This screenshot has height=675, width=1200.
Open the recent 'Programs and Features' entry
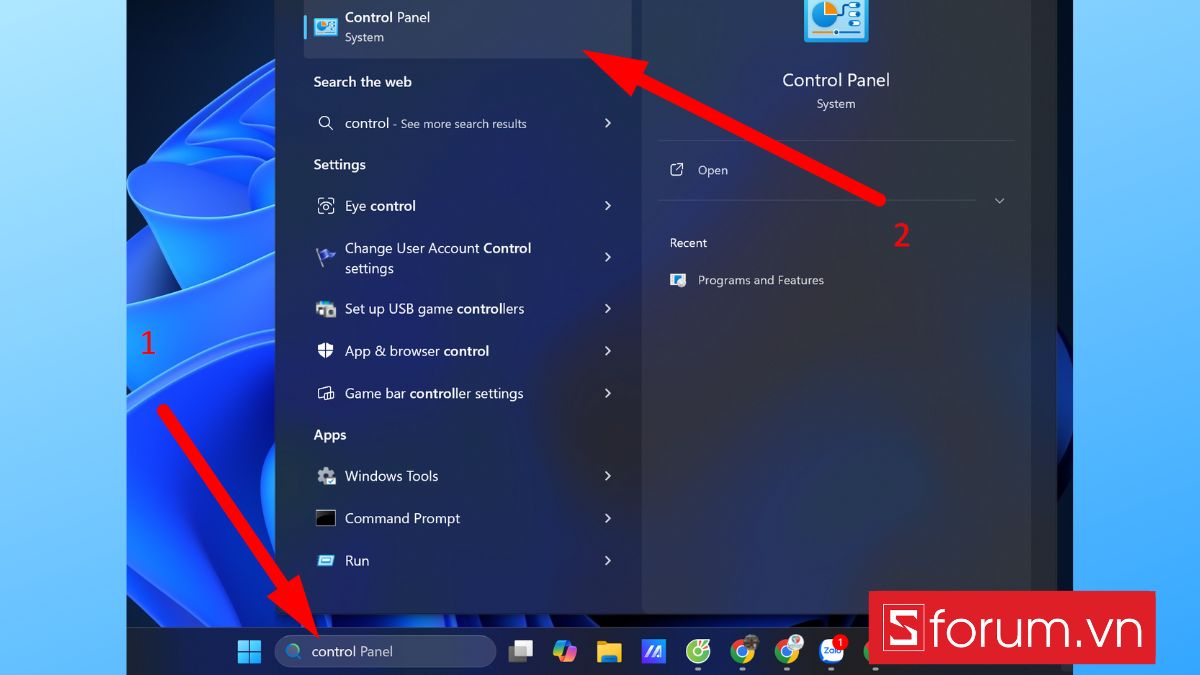(761, 280)
